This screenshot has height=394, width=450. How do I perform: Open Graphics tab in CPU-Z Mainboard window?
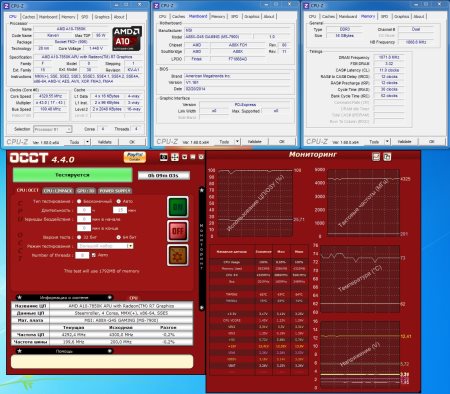[x=252, y=16]
